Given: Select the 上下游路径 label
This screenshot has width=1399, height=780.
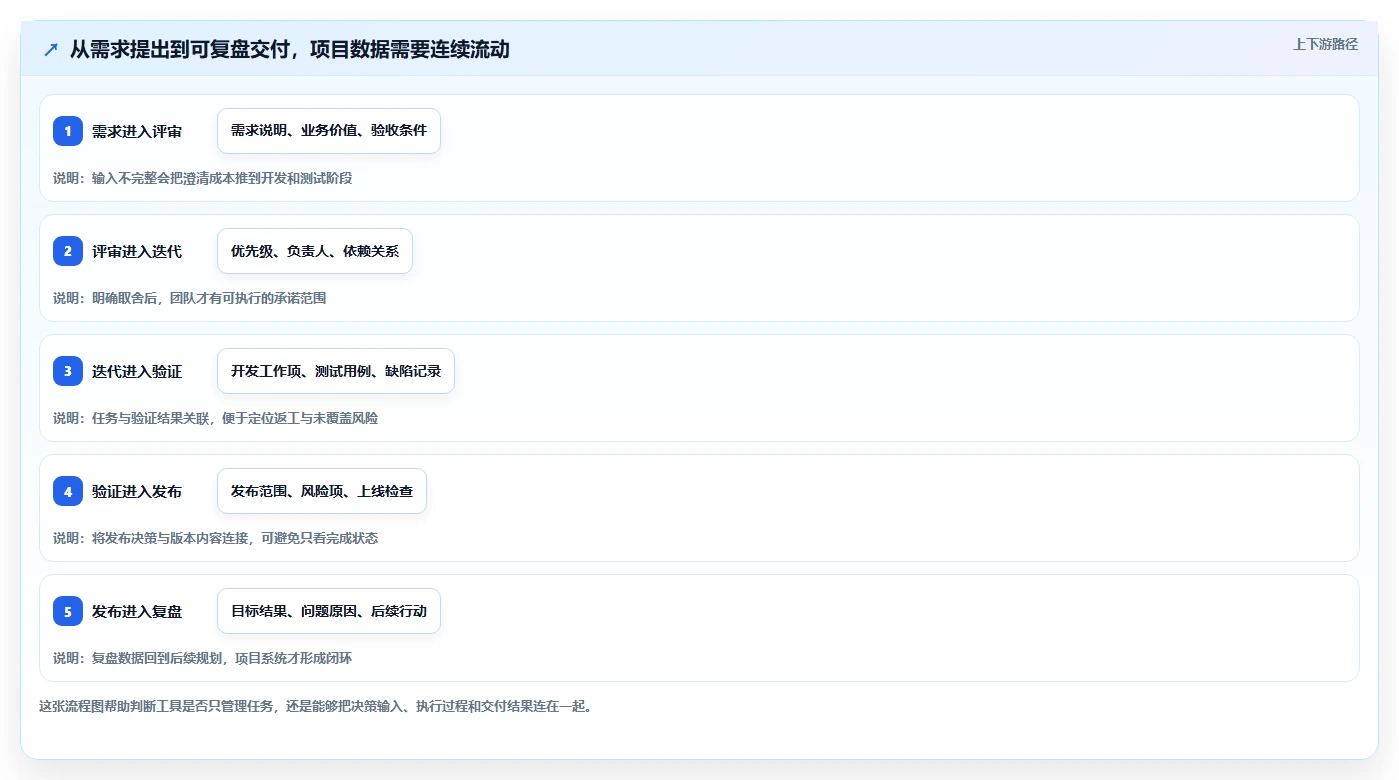Looking at the screenshot, I should pos(1325,44).
